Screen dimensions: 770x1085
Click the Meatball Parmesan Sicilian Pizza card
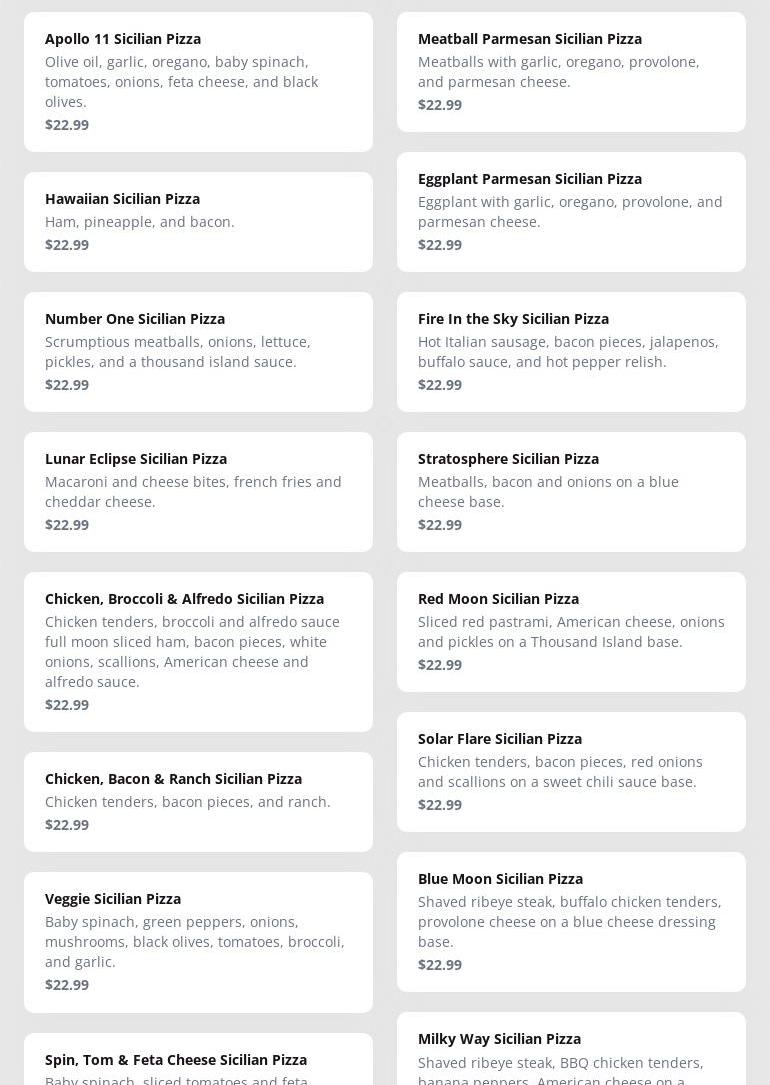571,72
